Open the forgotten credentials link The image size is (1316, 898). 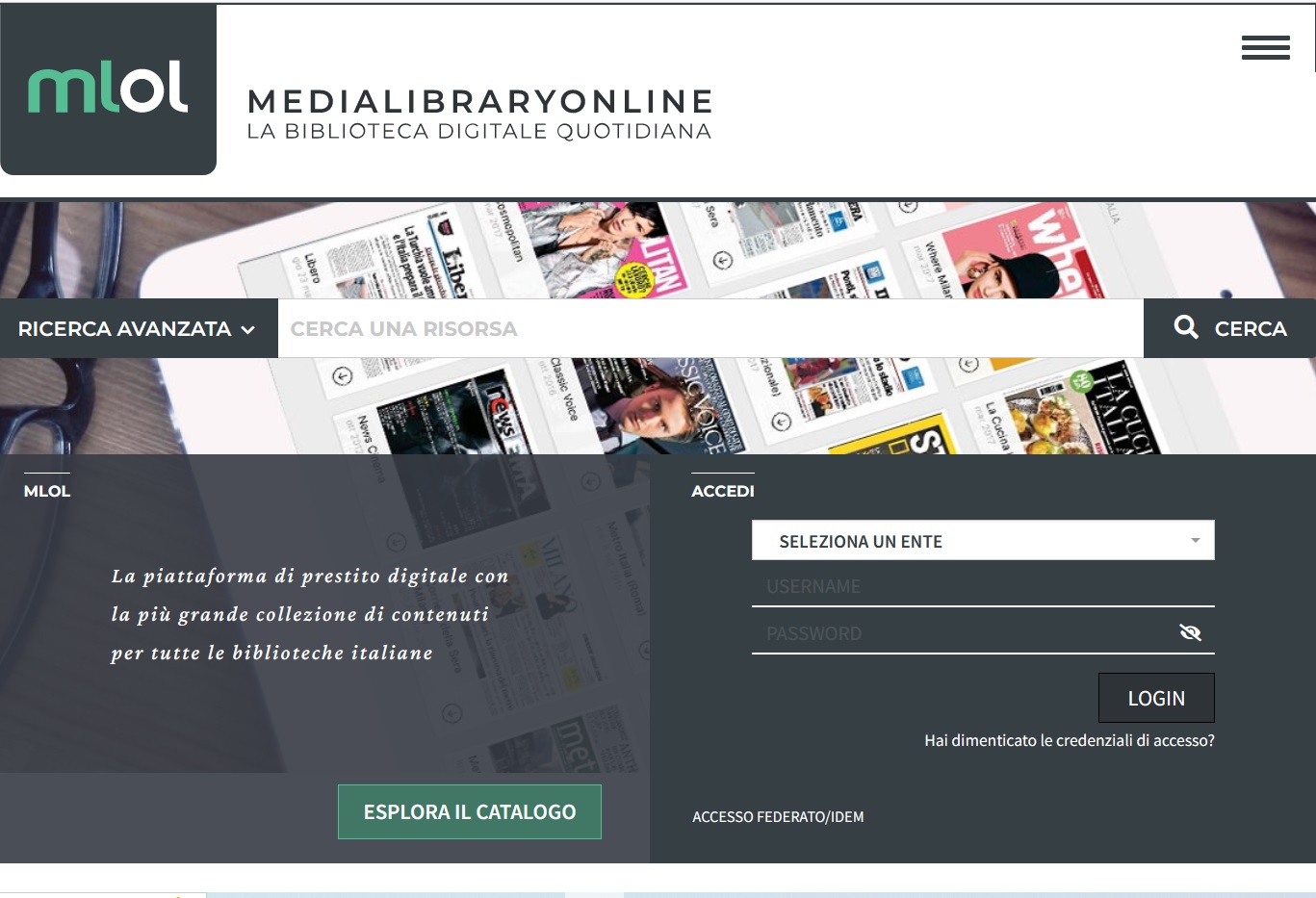pyautogui.click(x=1069, y=740)
